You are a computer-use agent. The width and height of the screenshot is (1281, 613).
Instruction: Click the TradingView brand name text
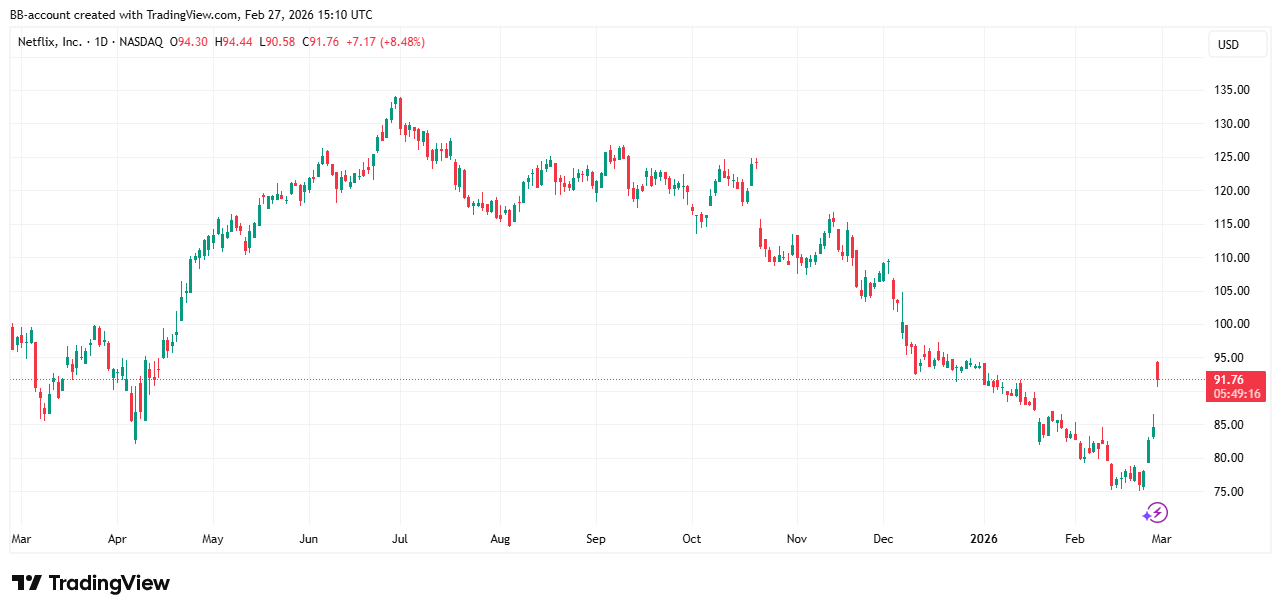coord(109,583)
